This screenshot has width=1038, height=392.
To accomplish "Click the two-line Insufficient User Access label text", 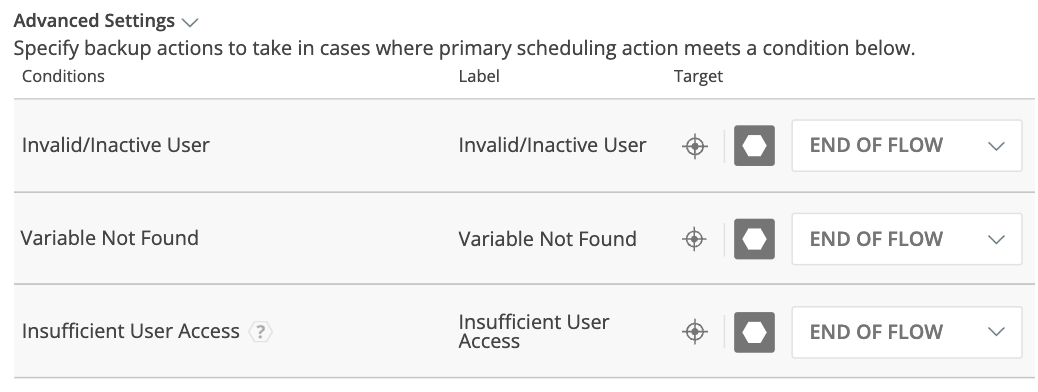I will 534,332.
